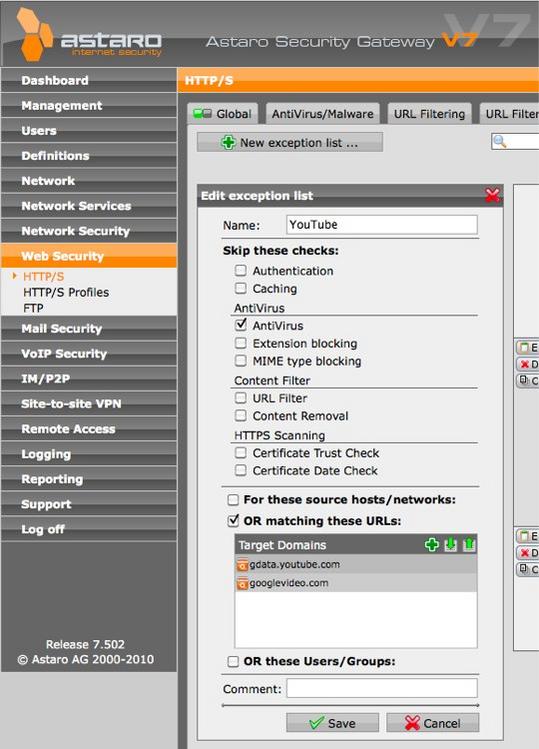Click the googlevideo.com entry icon
Image resolution: width=539 pixels, height=749 pixels.
tap(243, 583)
